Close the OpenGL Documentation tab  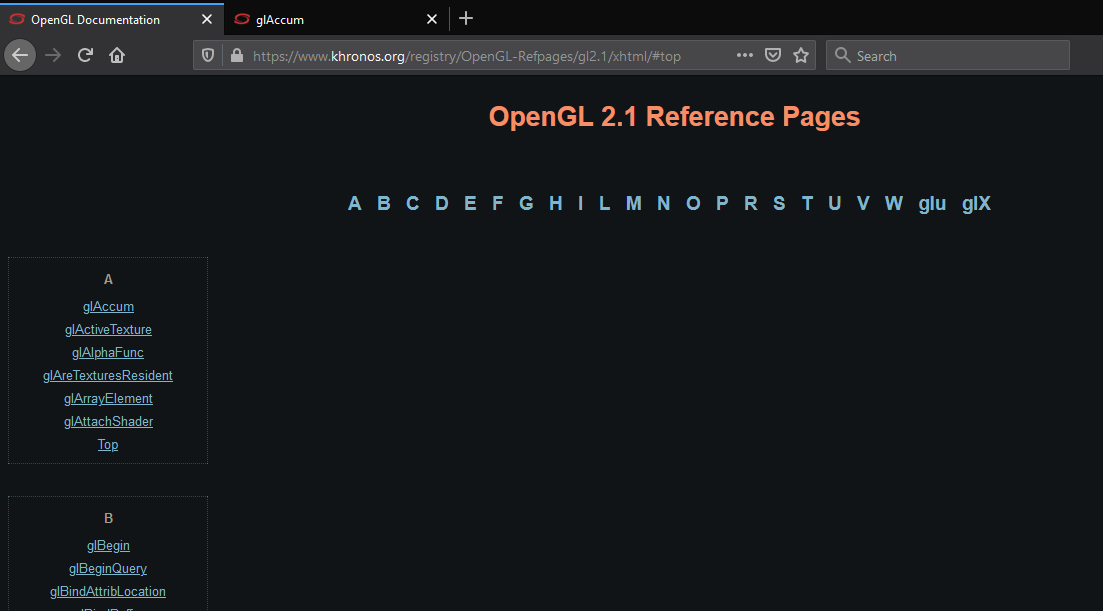pyautogui.click(x=207, y=19)
